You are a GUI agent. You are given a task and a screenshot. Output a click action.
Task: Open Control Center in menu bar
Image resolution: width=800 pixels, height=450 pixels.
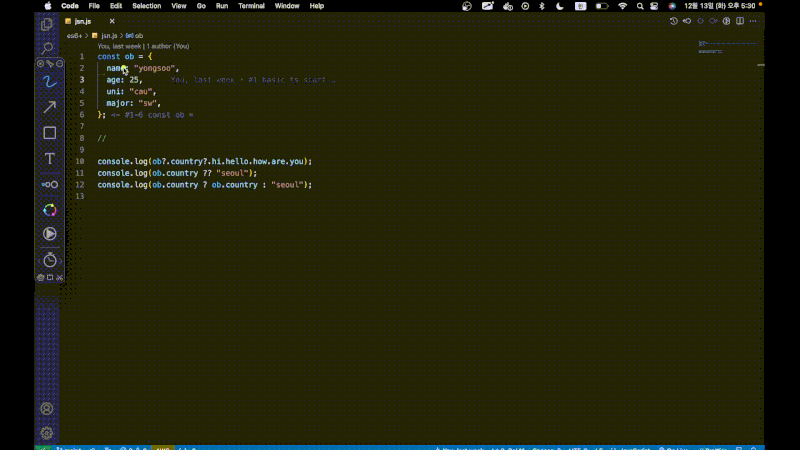coord(654,6)
